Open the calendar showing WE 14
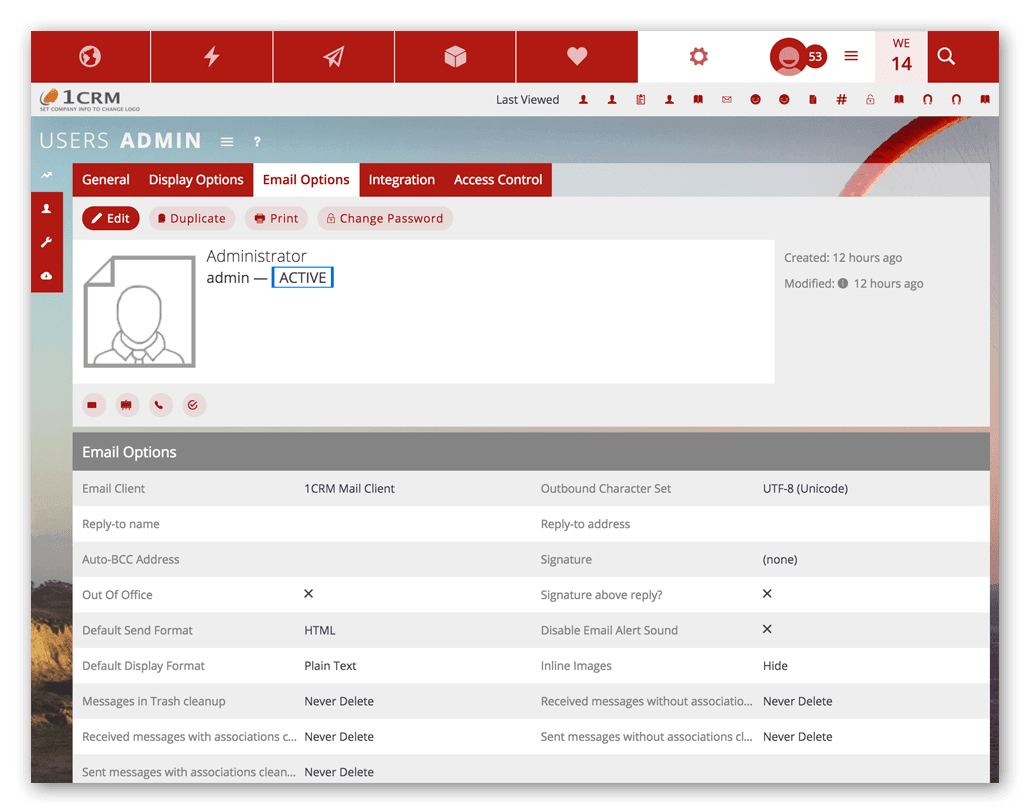Viewport: 1030px width, 812px height. pyautogui.click(x=901, y=57)
